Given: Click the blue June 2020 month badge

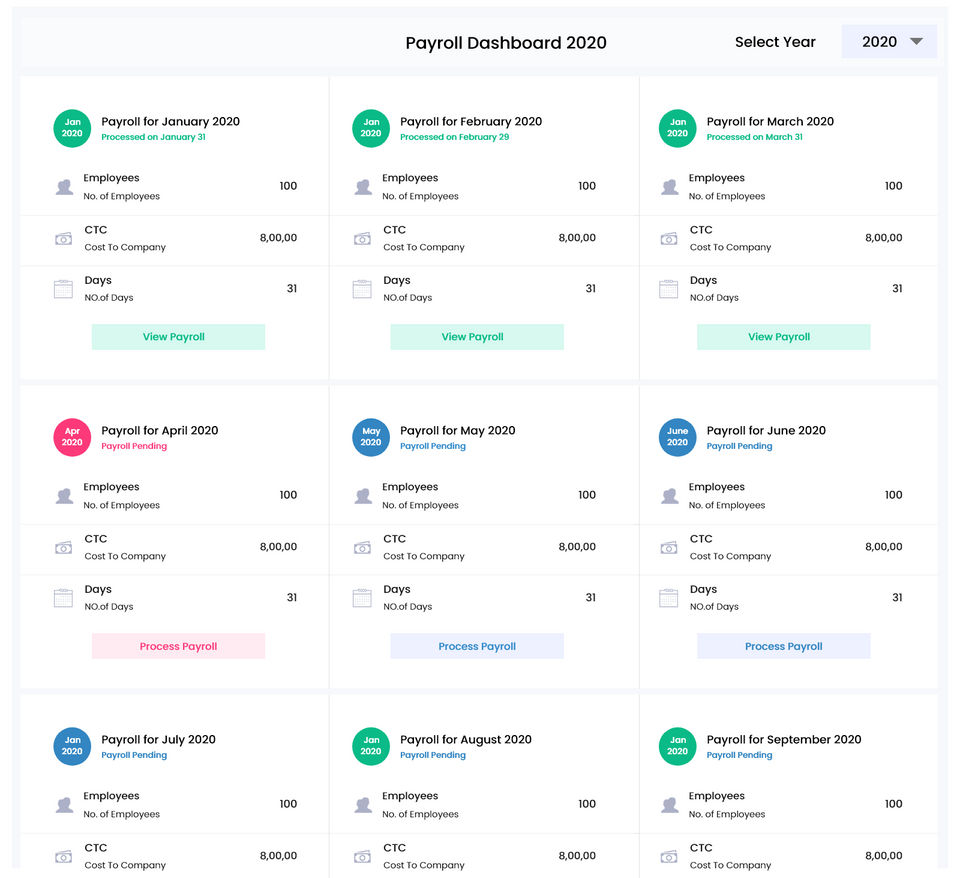Looking at the screenshot, I should (677, 437).
